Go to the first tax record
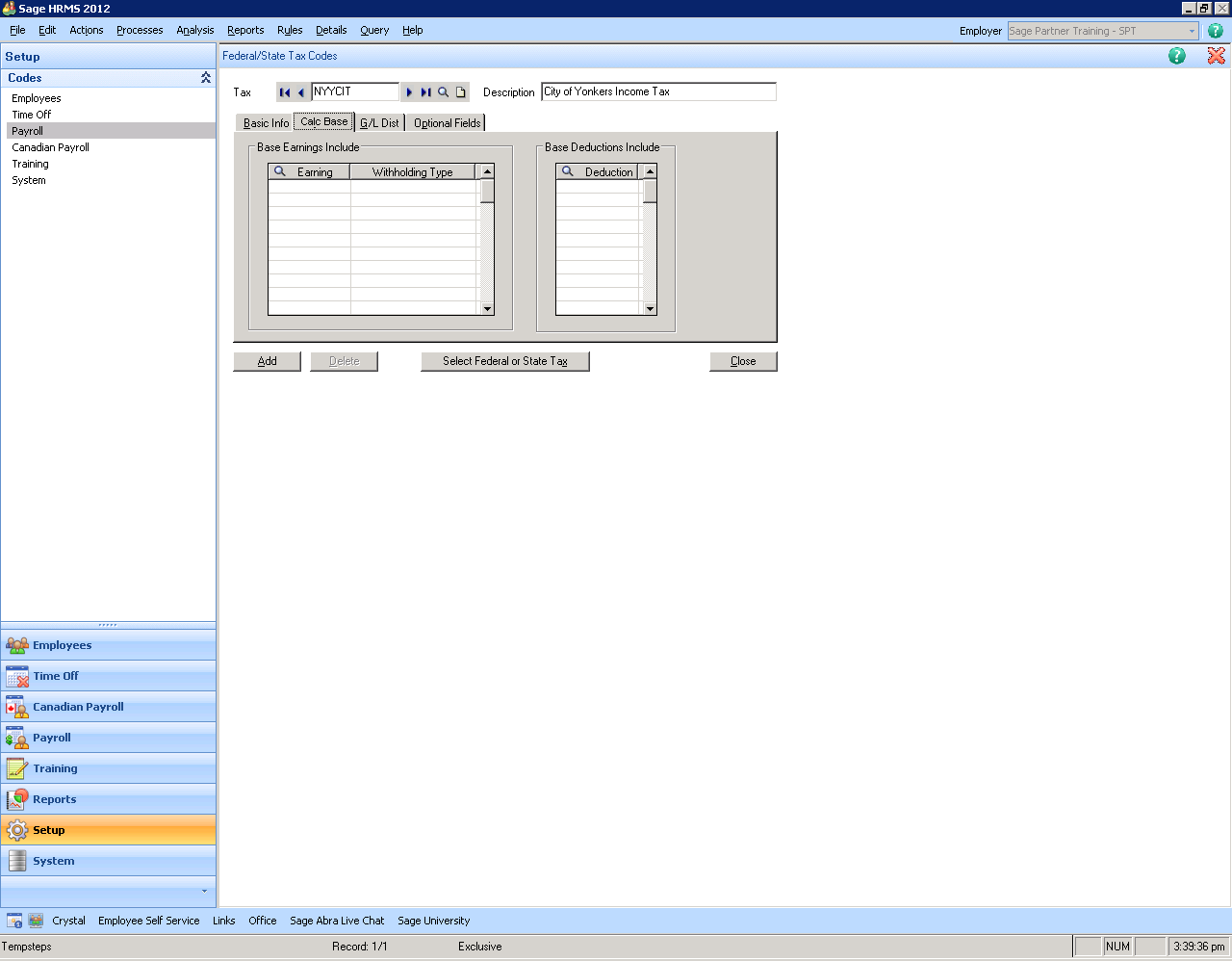 285,92
